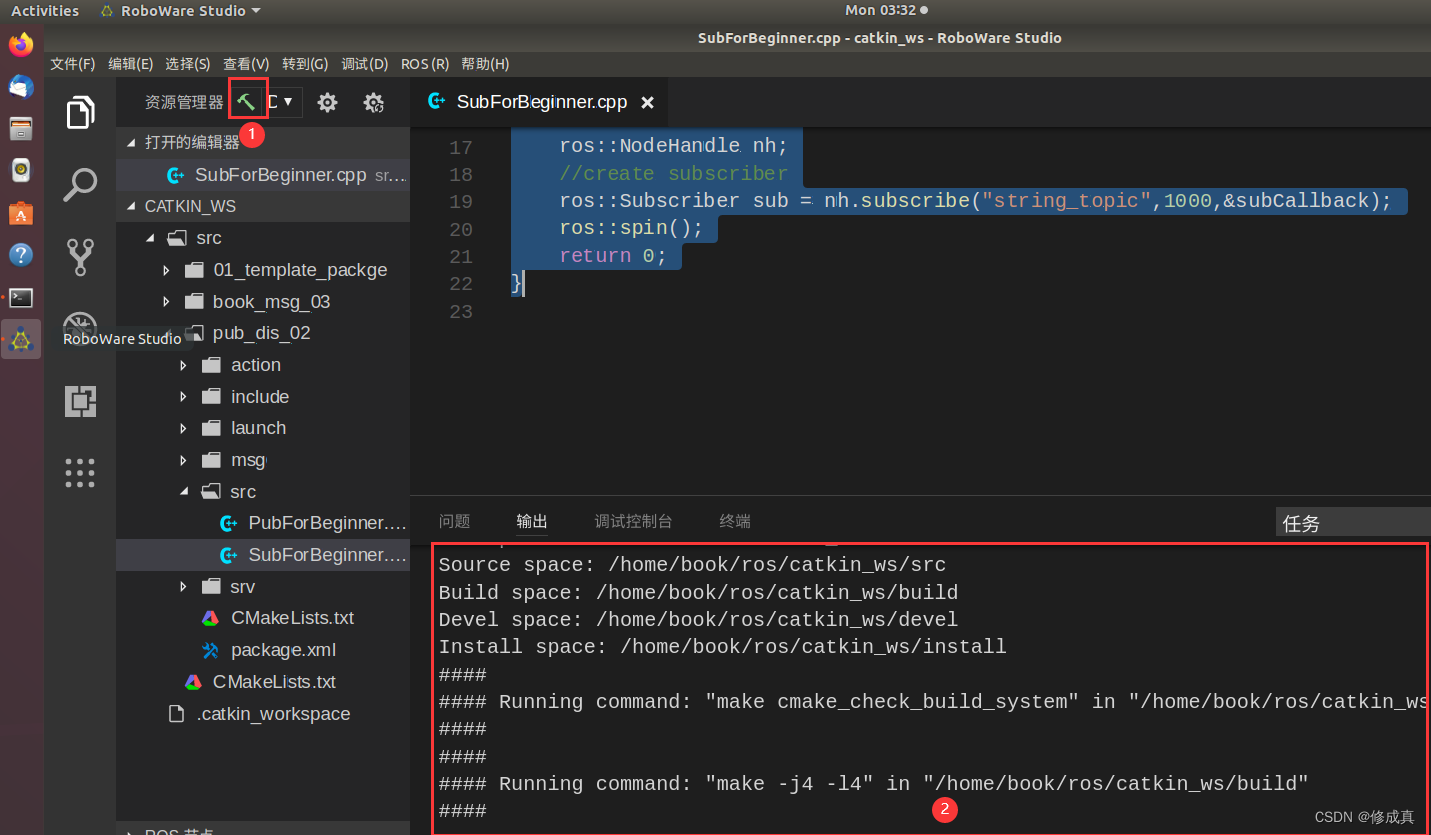Expand the include folder

click(x=183, y=397)
